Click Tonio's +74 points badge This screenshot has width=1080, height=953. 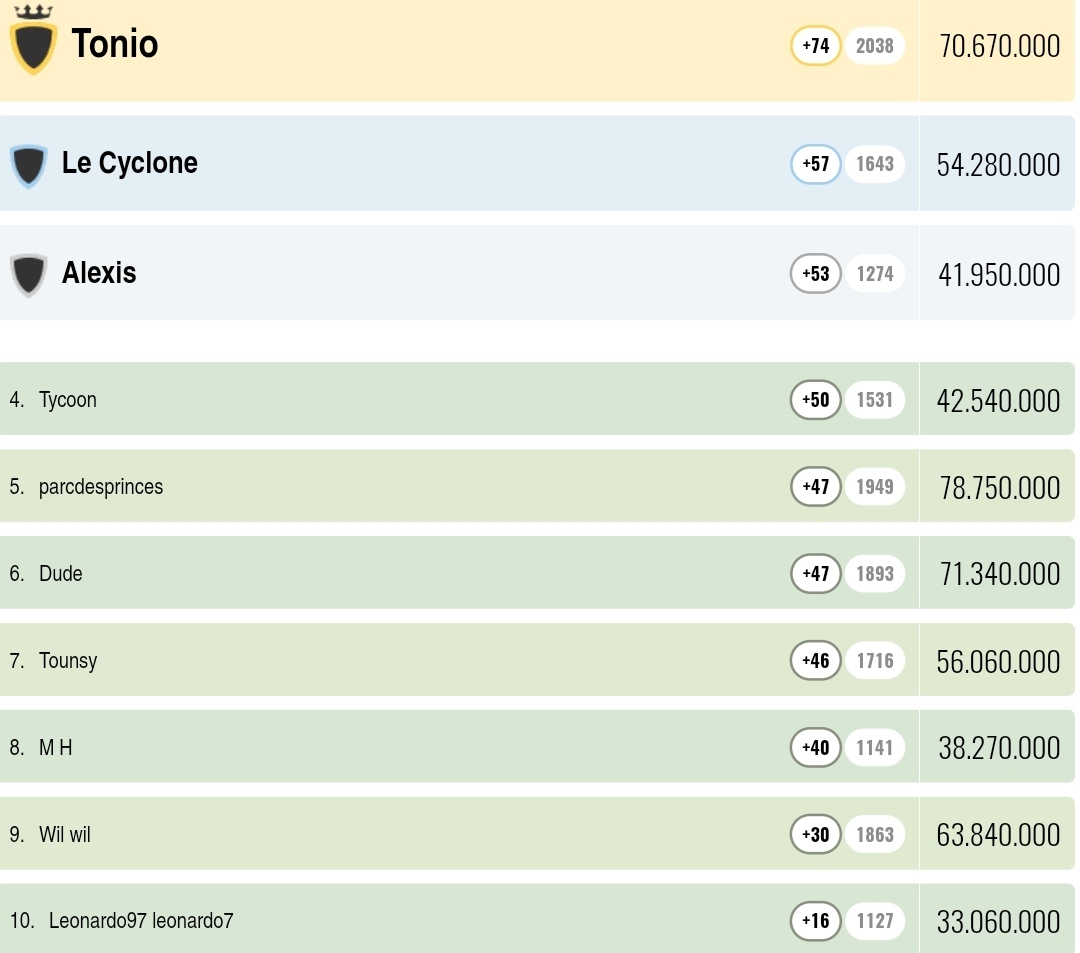(816, 46)
